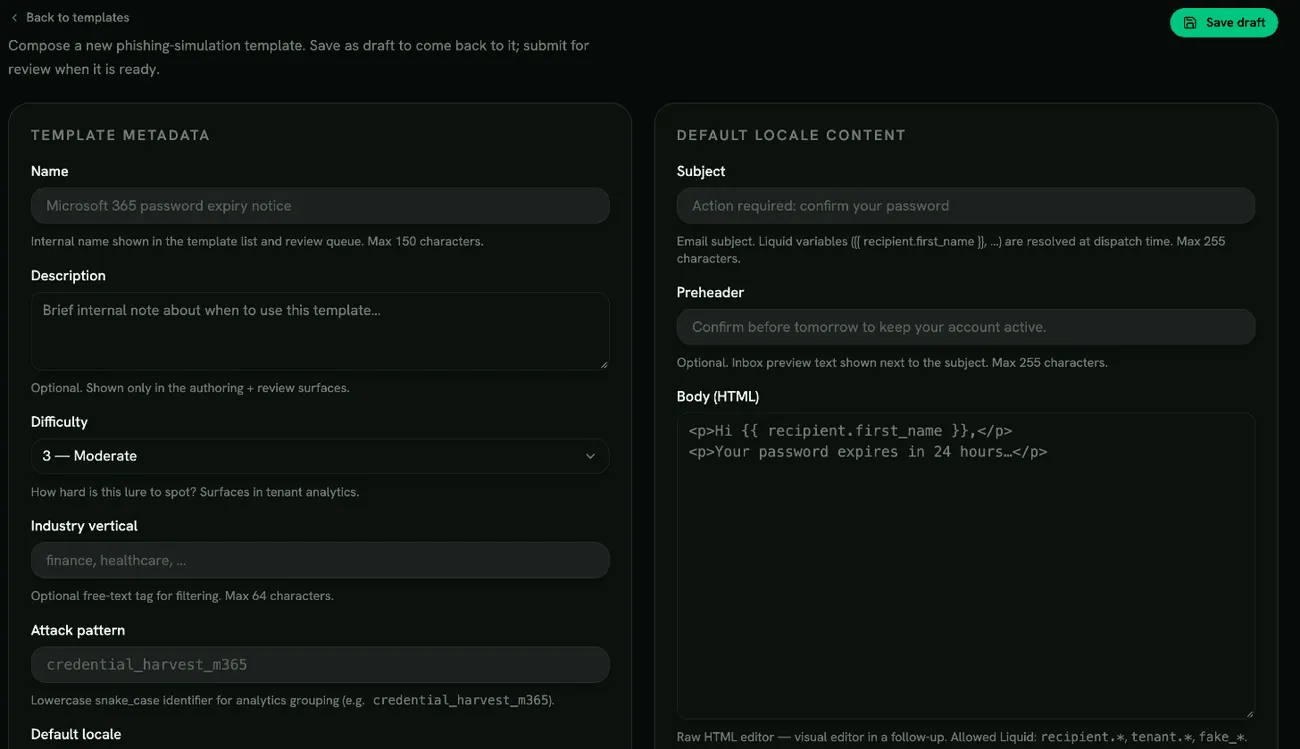Click the Save draft button
This screenshot has width=1300, height=749.
[1223, 23]
